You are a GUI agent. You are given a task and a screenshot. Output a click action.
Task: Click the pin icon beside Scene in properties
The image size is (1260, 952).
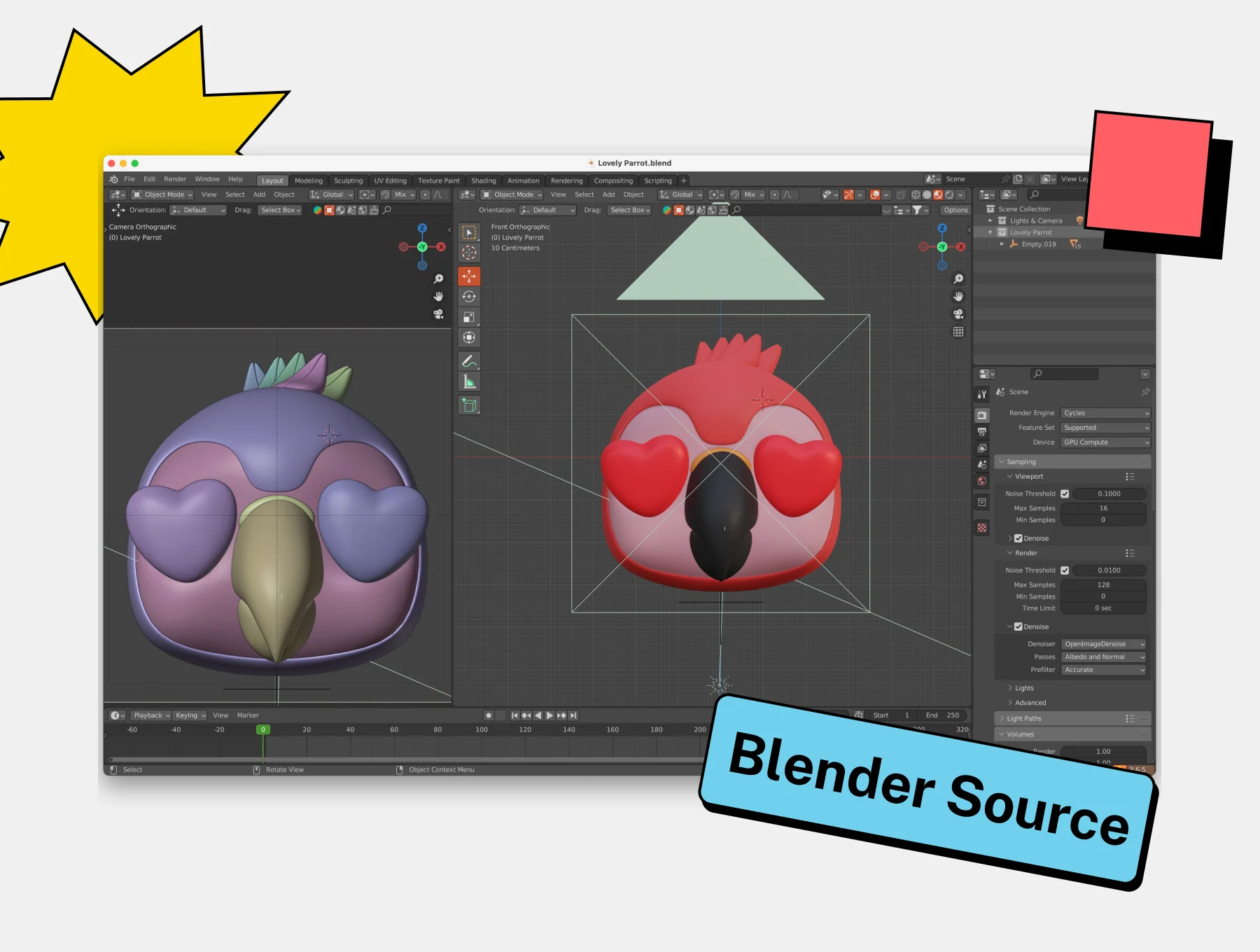pos(1145,392)
